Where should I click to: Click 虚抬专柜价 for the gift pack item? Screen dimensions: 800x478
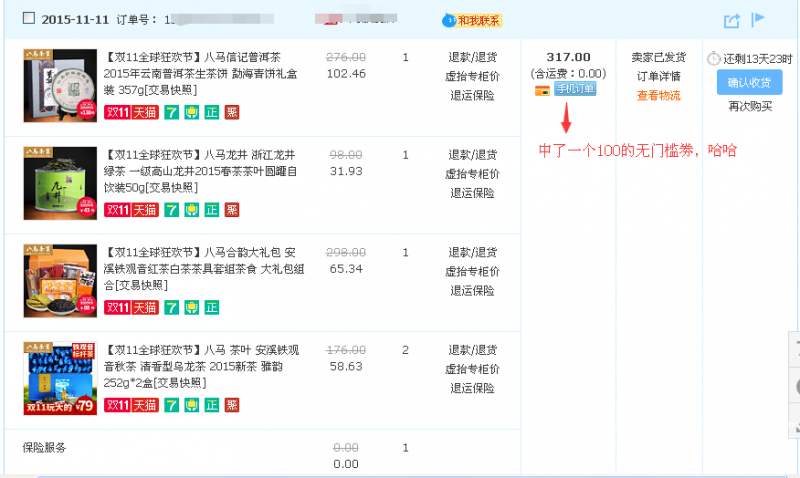(x=472, y=271)
